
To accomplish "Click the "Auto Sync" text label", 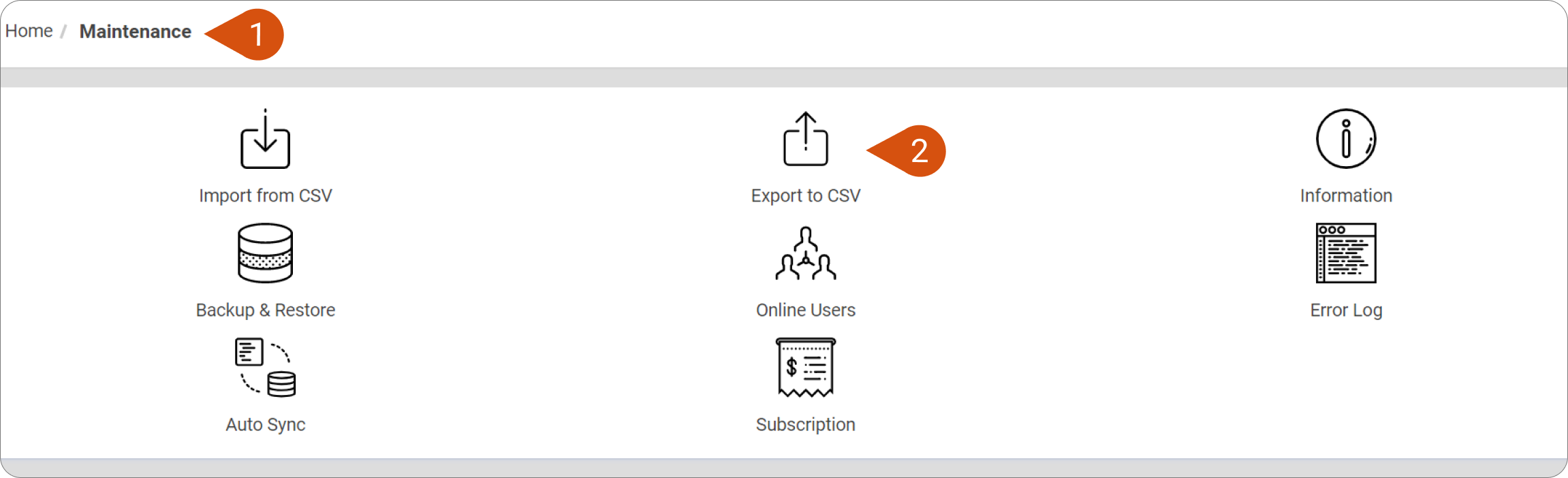I will click(x=265, y=424).
